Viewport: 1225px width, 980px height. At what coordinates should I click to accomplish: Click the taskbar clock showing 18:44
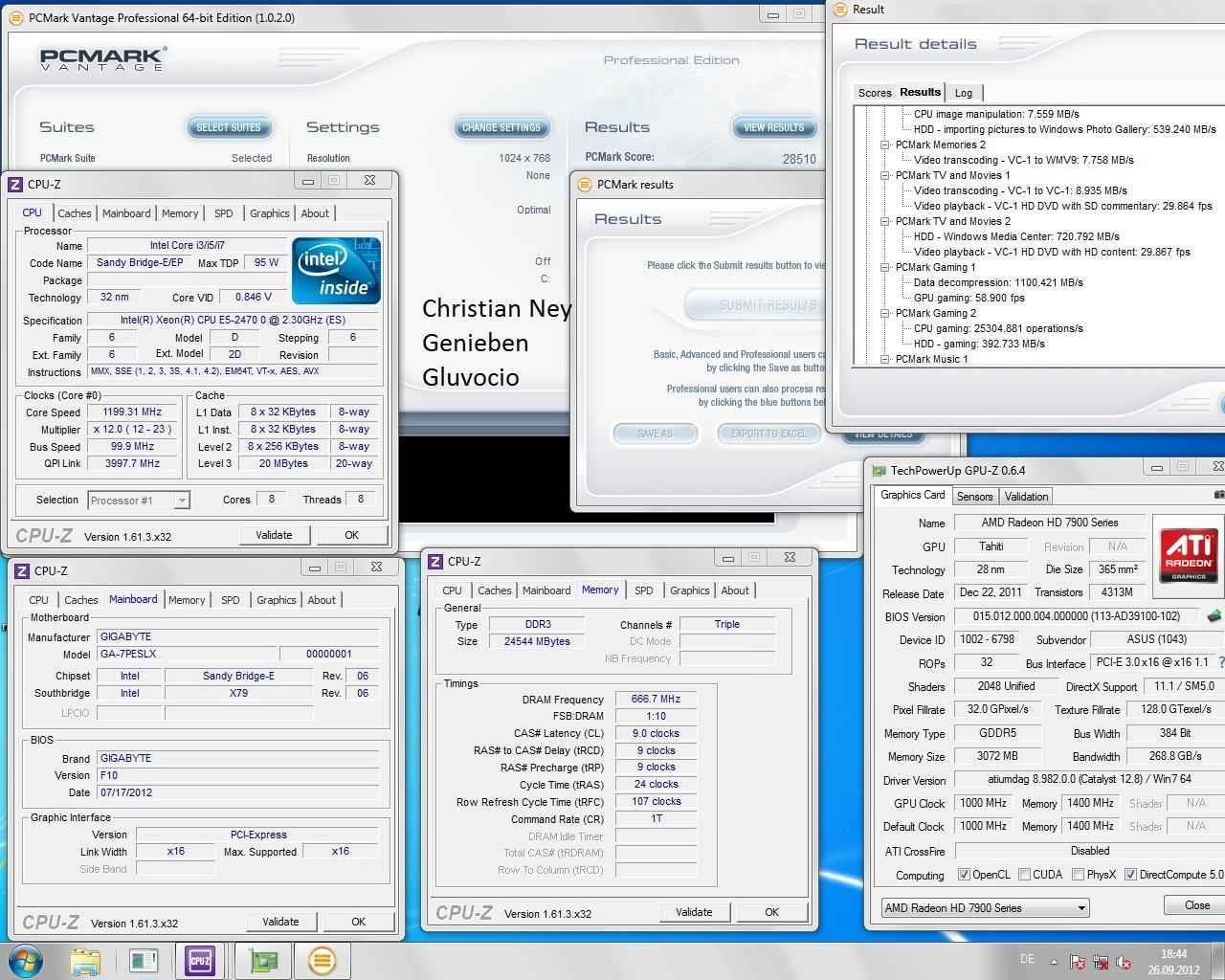click(1173, 962)
